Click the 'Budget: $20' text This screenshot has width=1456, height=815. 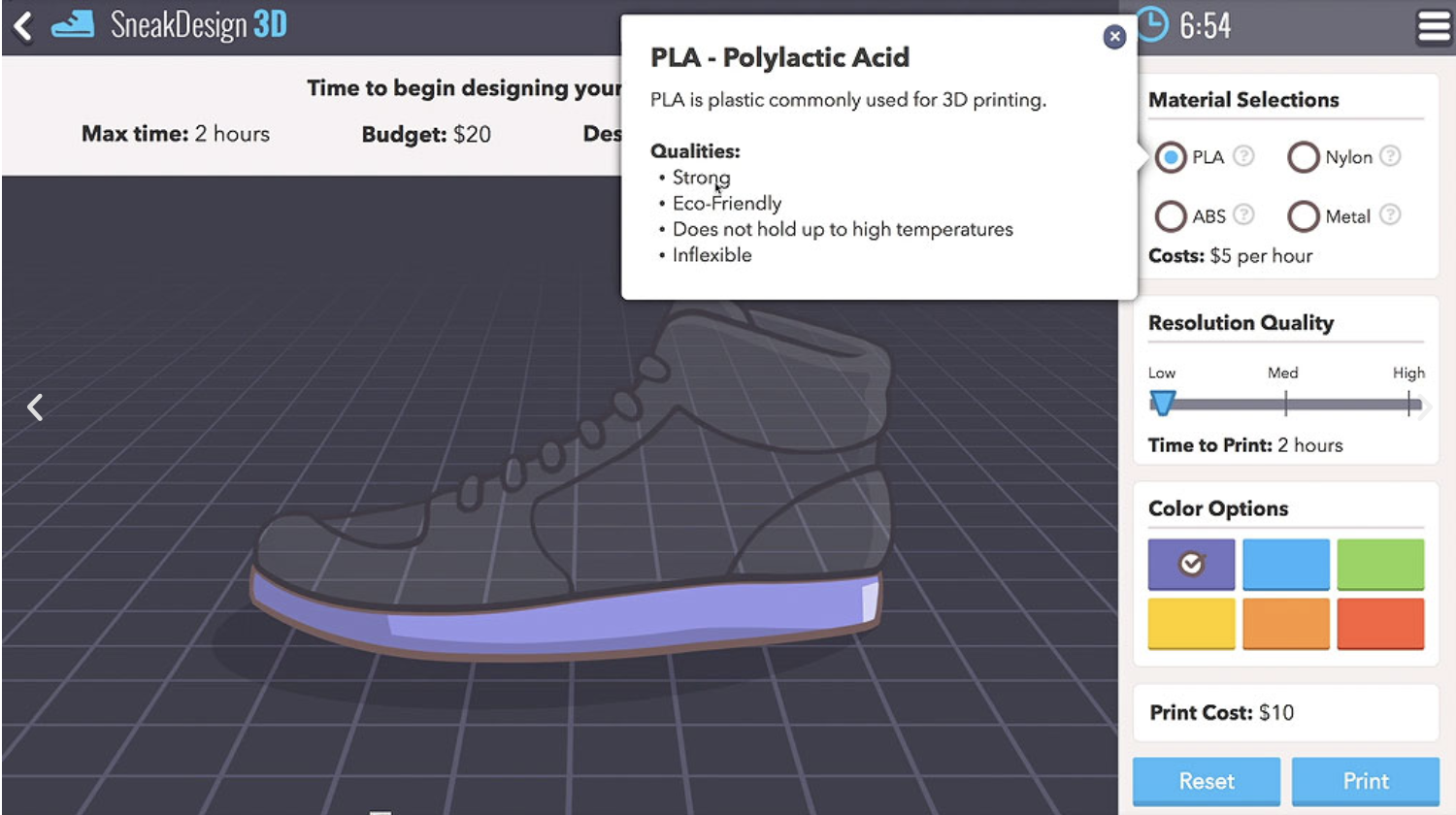(426, 134)
